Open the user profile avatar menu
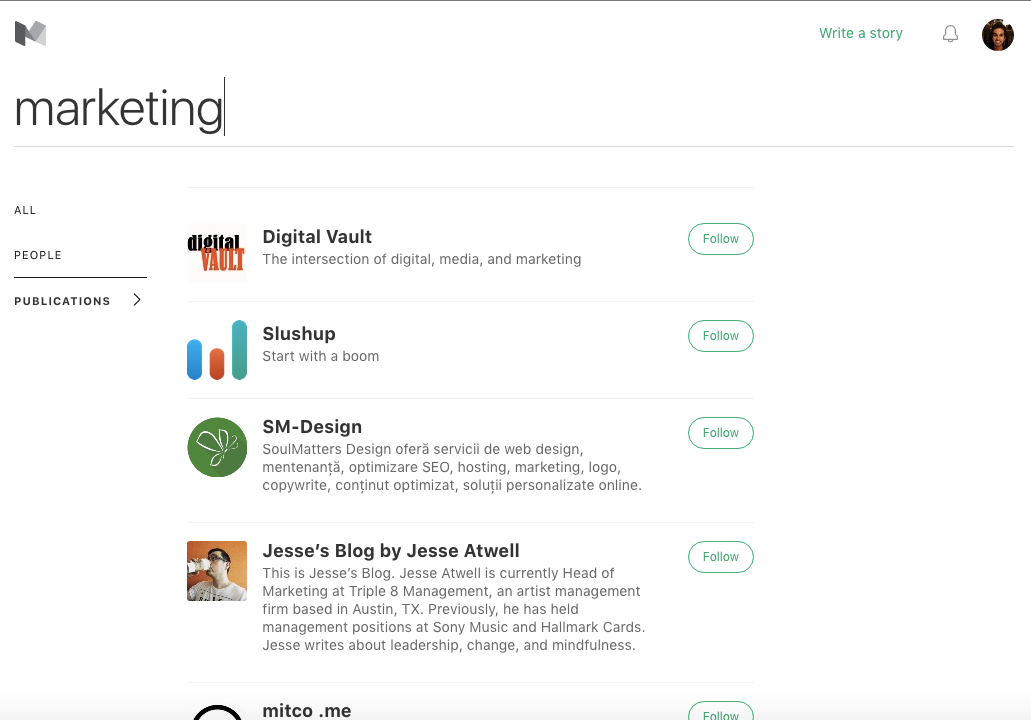The image size is (1031, 720). (997, 35)
